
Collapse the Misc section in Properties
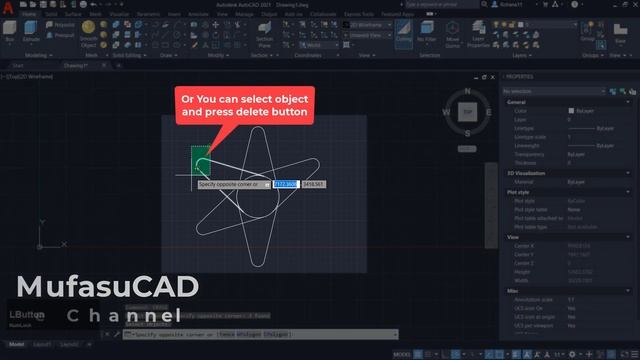(x=628, y=291)
